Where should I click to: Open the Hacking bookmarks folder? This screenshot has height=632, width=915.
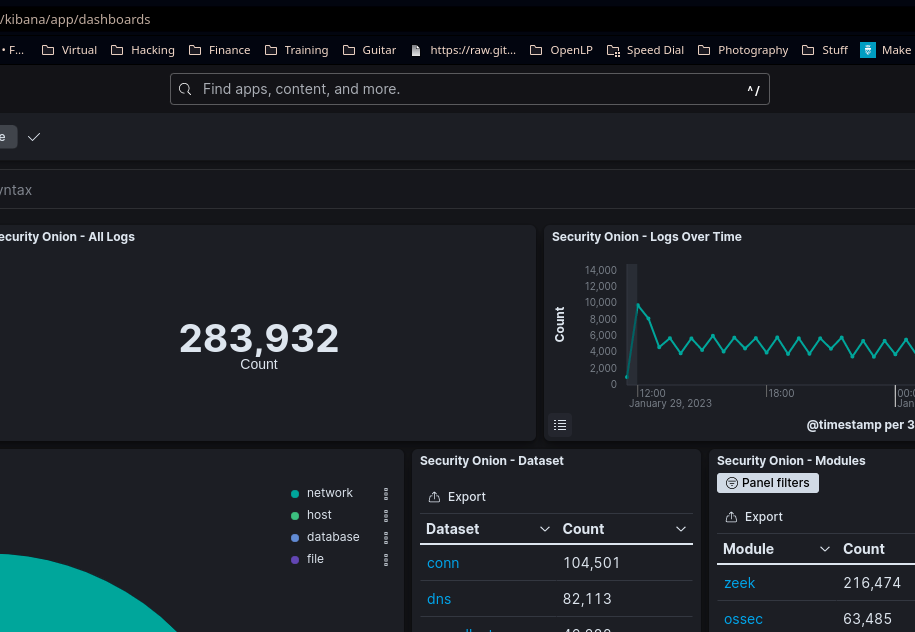pyautogui.click(x=143, y=50)
